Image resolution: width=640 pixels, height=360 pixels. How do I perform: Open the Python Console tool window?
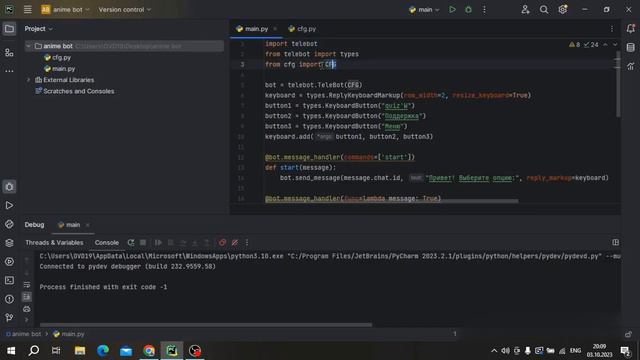pyautogui.click(x=9, y=224)
